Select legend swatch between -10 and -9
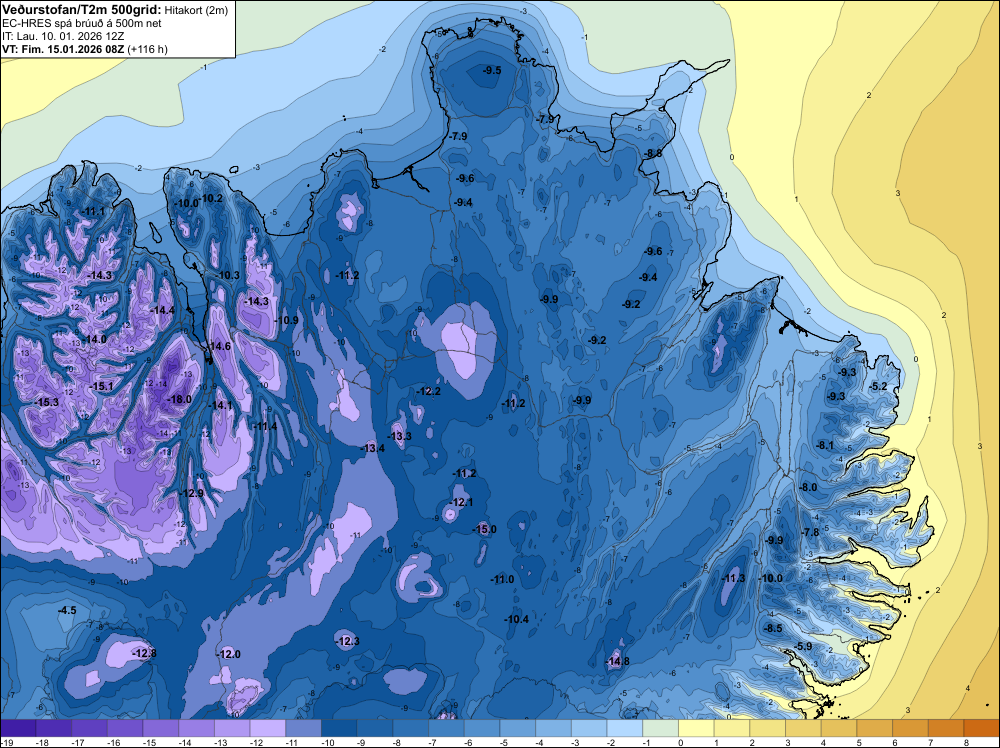This screenshot has height=748, width=1000. click(339, 728)
